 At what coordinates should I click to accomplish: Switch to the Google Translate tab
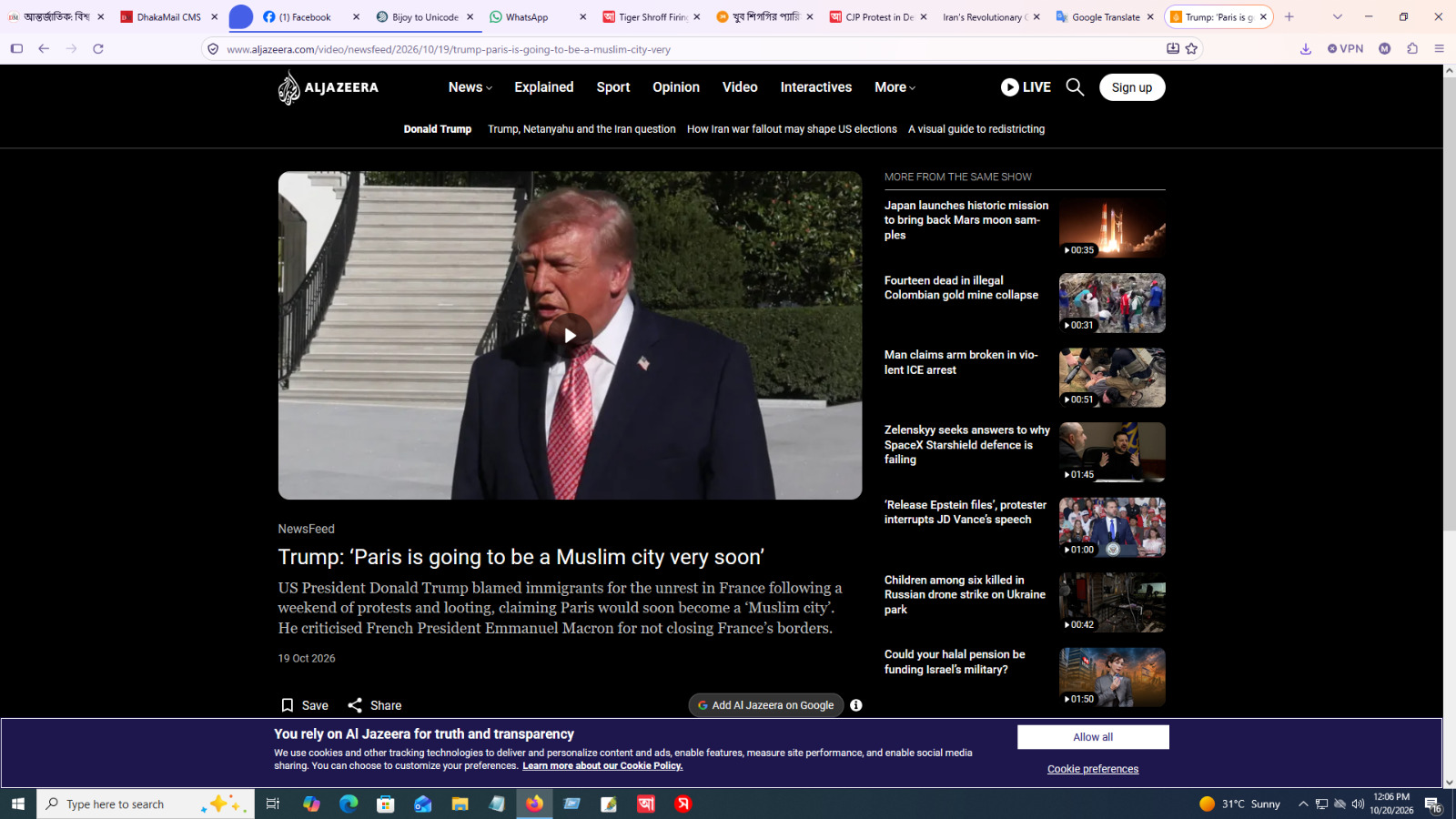(1106, 16)
